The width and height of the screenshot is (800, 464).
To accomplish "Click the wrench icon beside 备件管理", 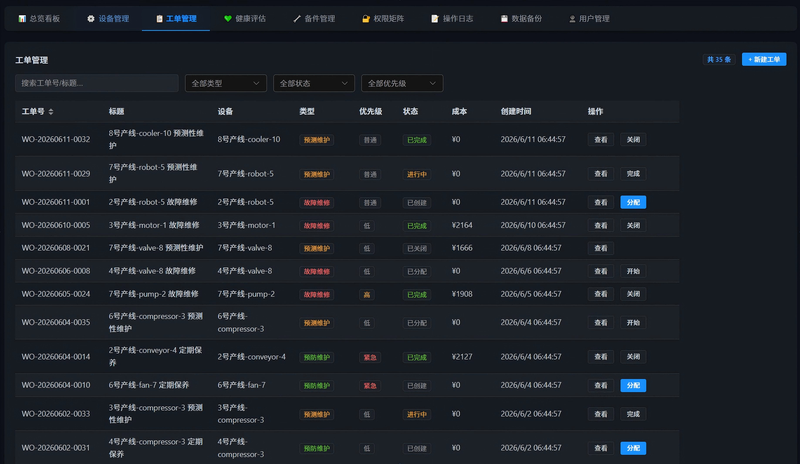I will 297,19.
